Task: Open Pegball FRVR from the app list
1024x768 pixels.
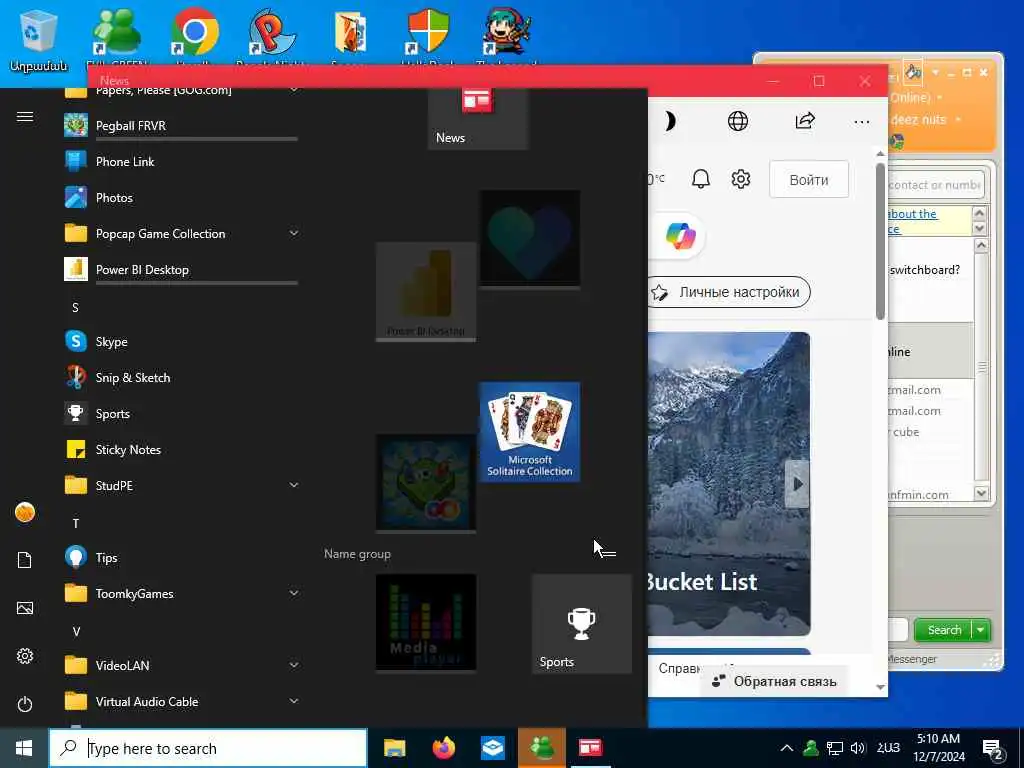Action: [x=181, y=125]
